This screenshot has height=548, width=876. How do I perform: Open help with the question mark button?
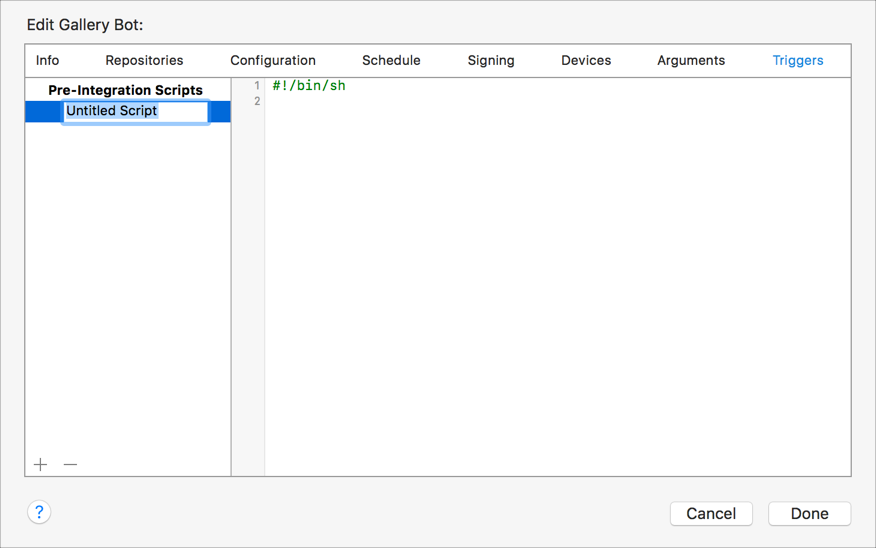pos(39,512)
